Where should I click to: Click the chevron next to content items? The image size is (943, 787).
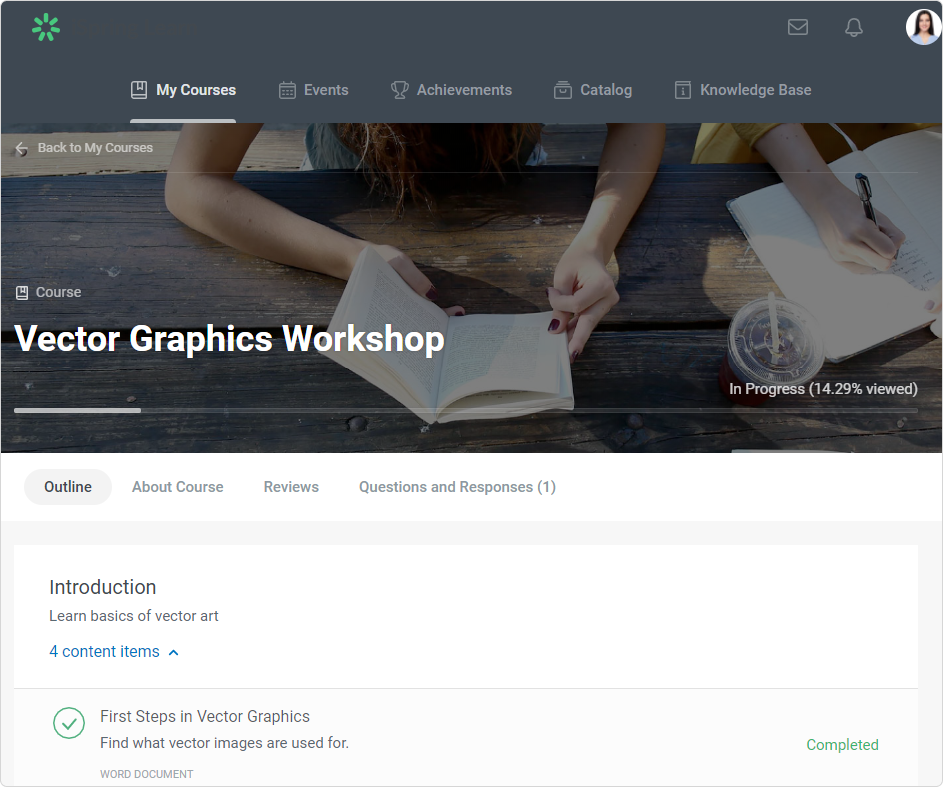[x=174, y=653]
